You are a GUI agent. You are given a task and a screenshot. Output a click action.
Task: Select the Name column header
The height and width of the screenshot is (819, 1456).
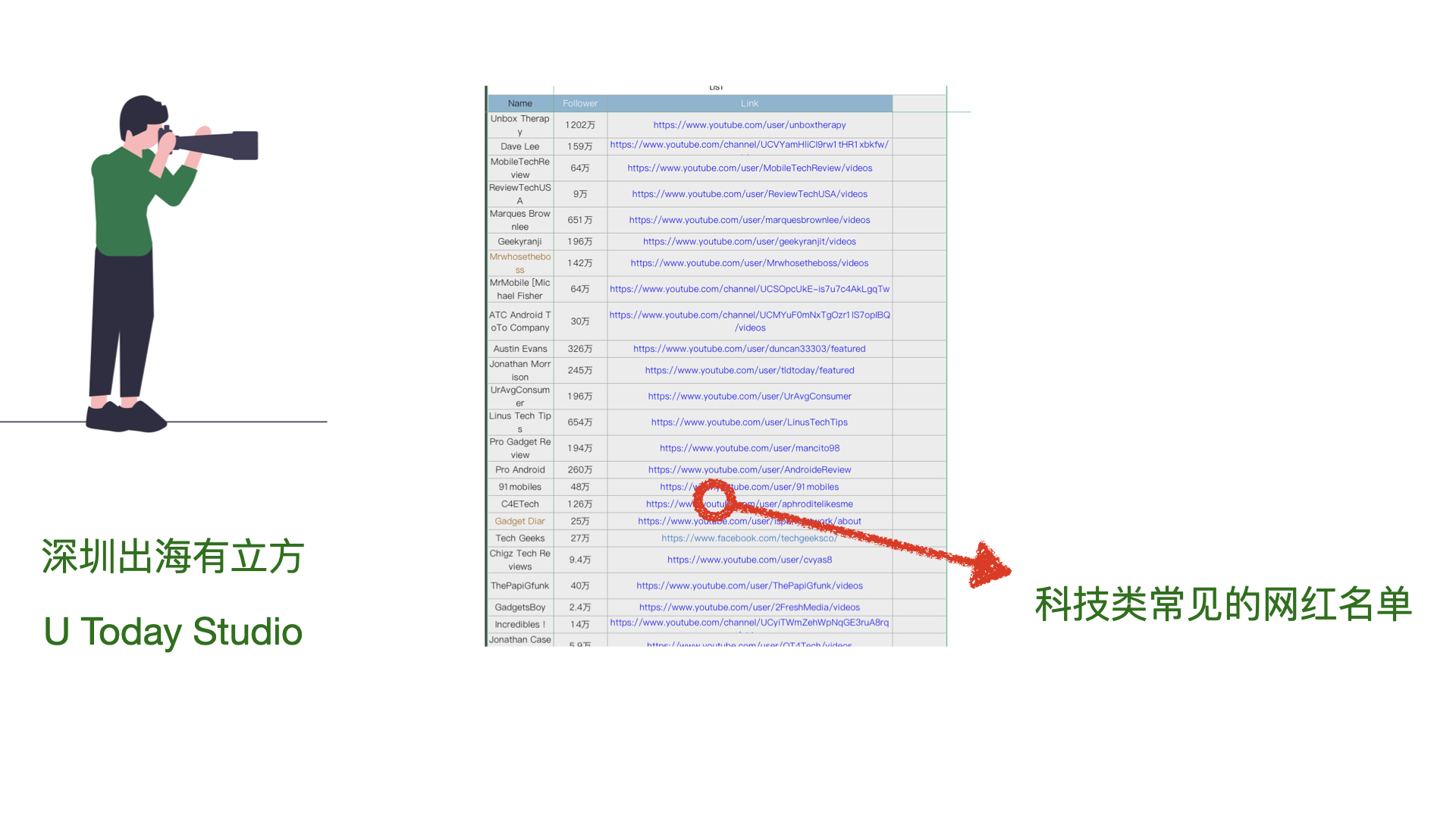520,104
